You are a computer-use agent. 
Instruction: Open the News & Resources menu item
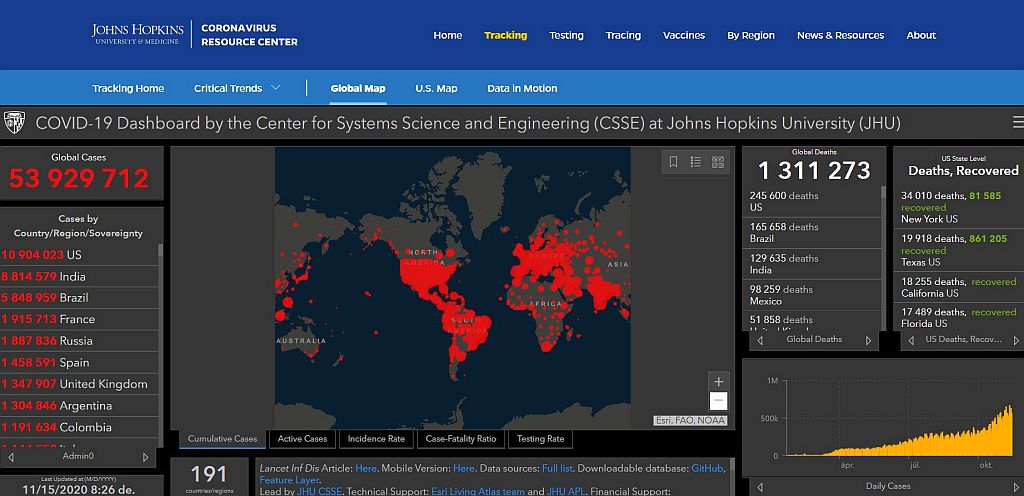click(x=840, y=35)
